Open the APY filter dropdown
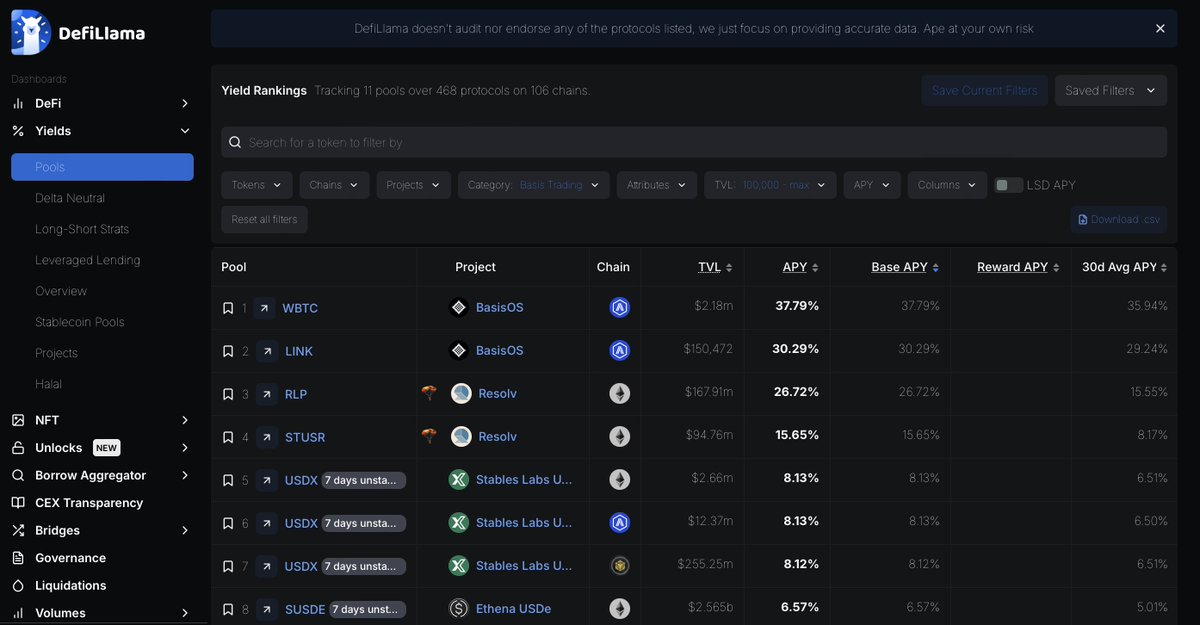1200x625 pixels. pyautogui.click(x=872, y=185)
